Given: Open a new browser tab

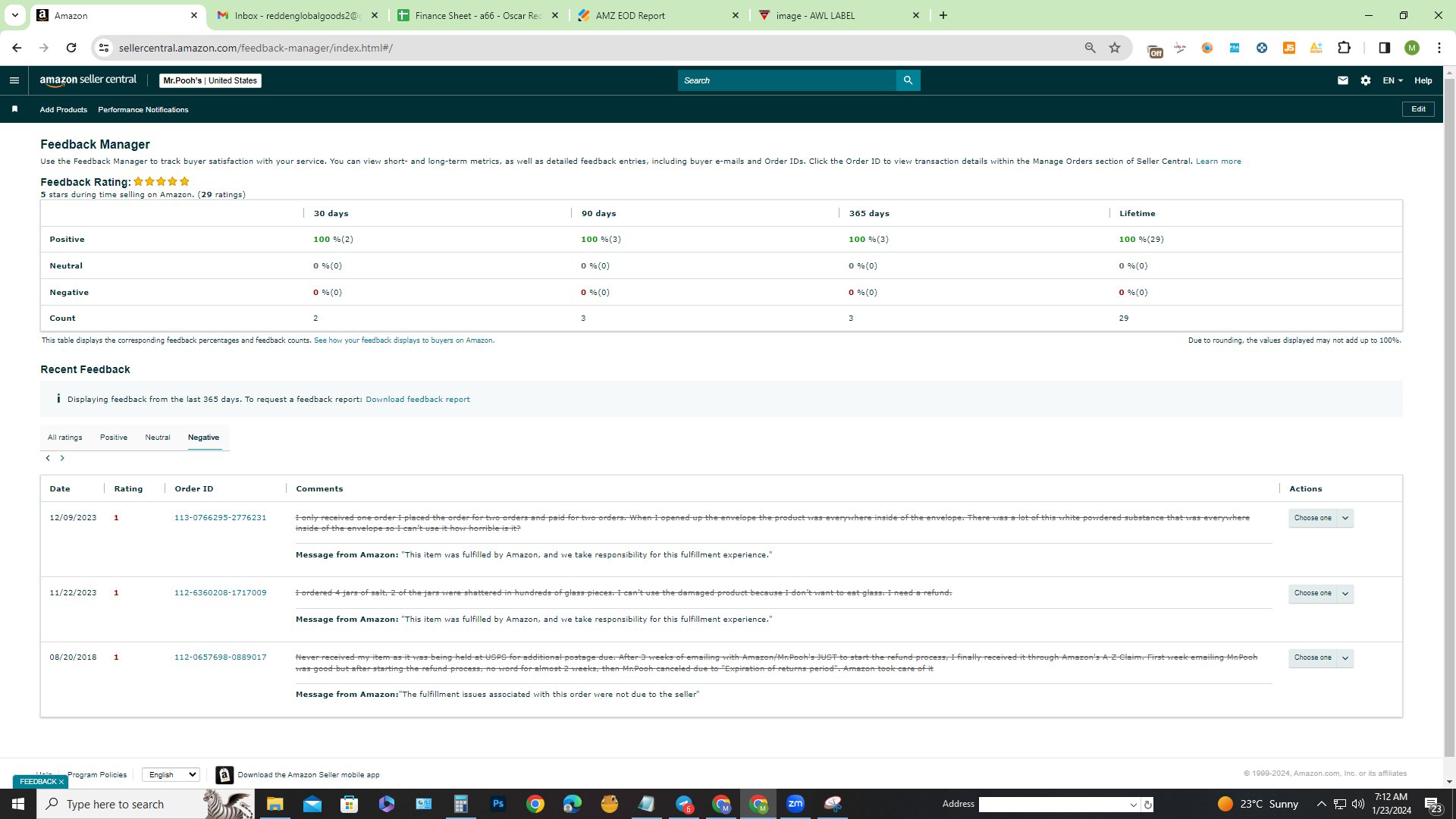Looking at the screenshot, I should (943, 15).
